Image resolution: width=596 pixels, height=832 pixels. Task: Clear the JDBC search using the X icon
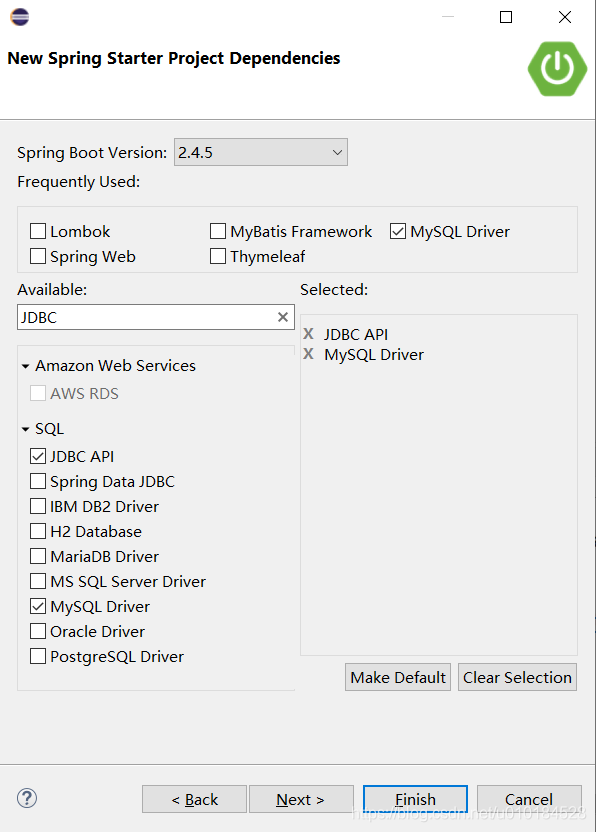click(282, 317)
